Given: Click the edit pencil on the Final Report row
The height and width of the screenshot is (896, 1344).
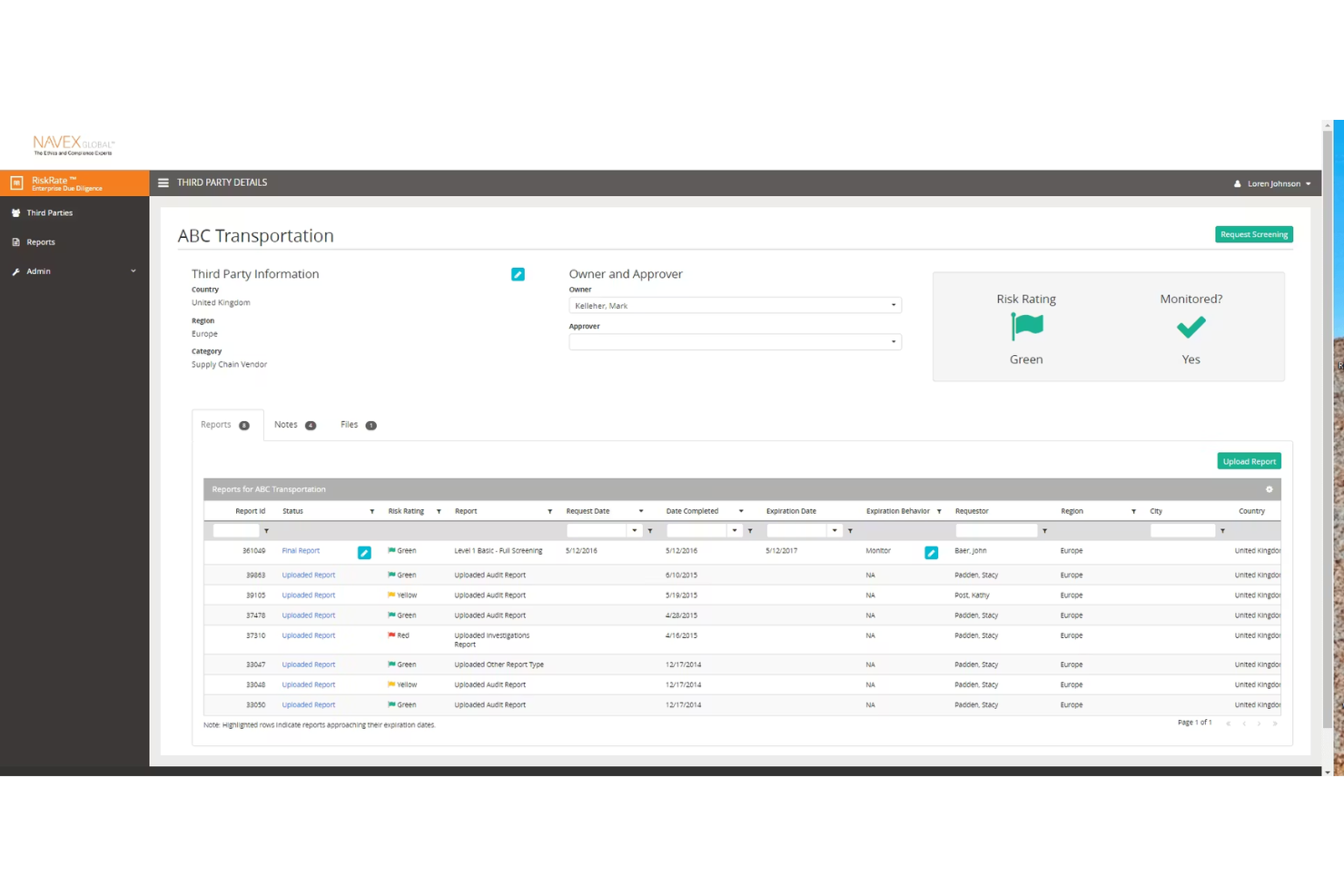Looking at the screenshot, I should [364, 551].
